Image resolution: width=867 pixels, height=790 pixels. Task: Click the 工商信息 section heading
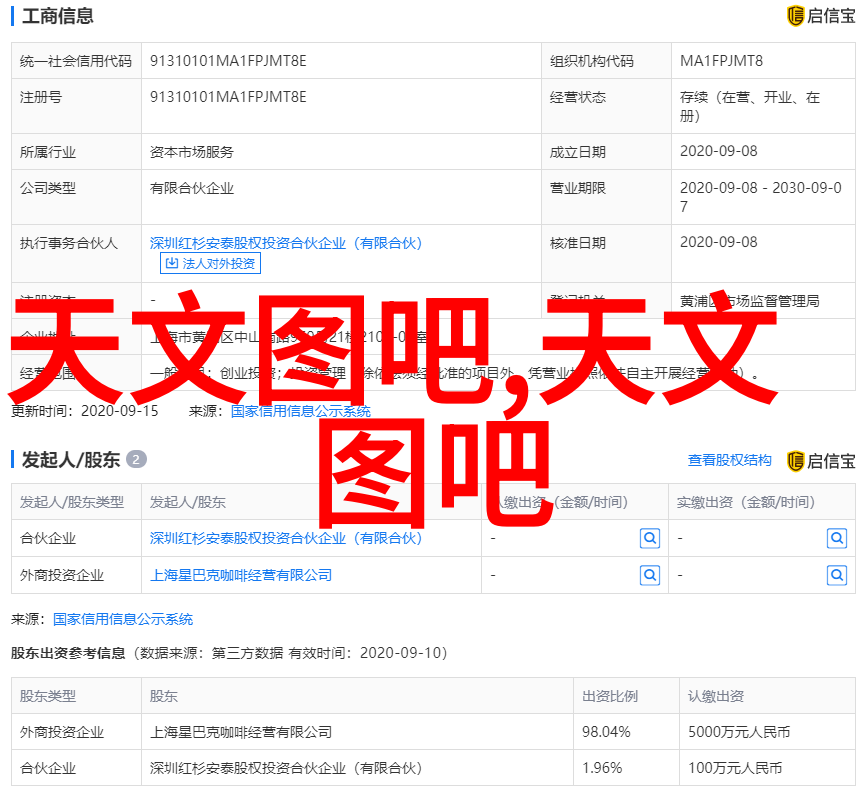click(58, 16)
